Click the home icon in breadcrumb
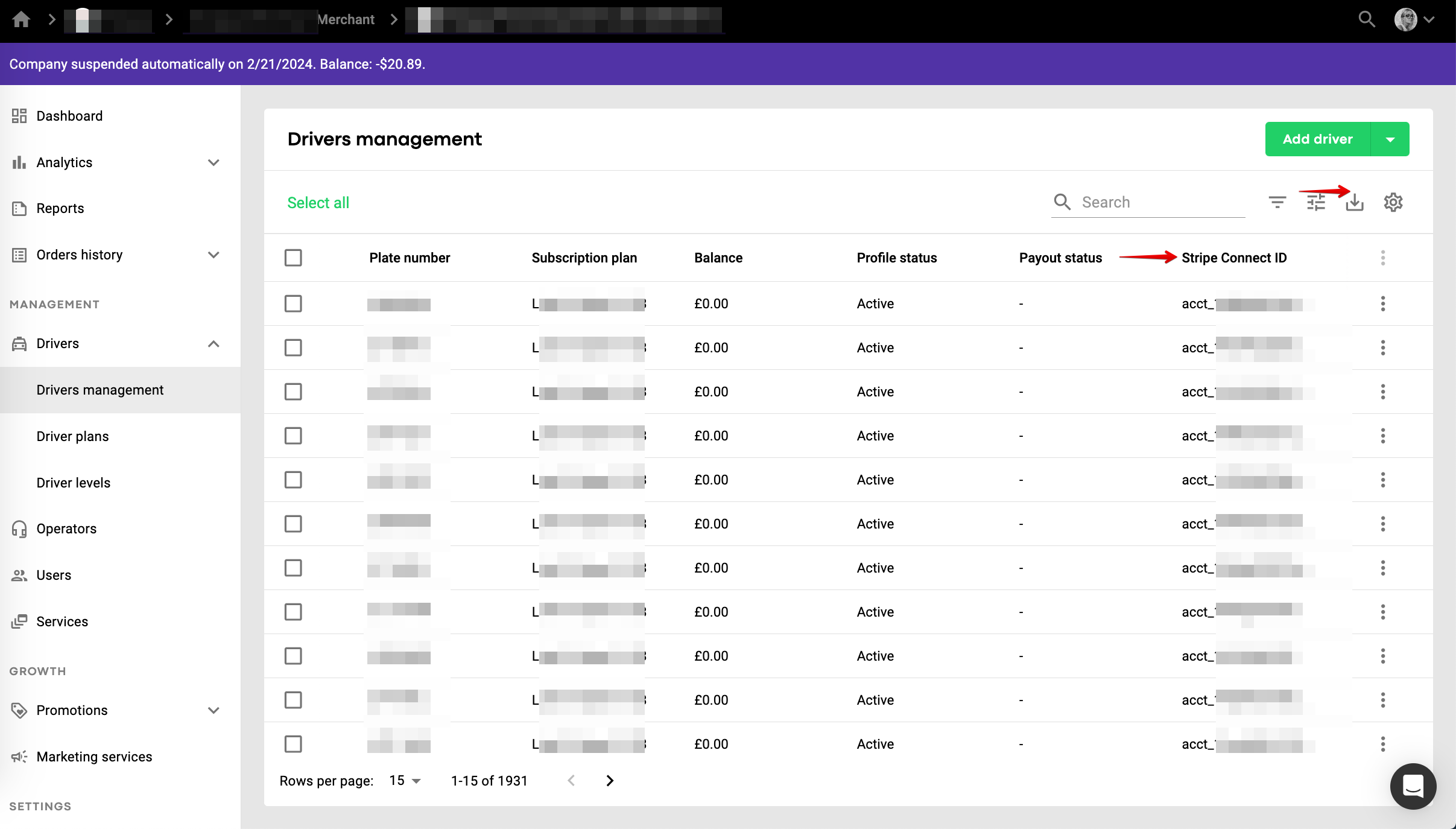 pyautogui.click(x=21, y=19)
